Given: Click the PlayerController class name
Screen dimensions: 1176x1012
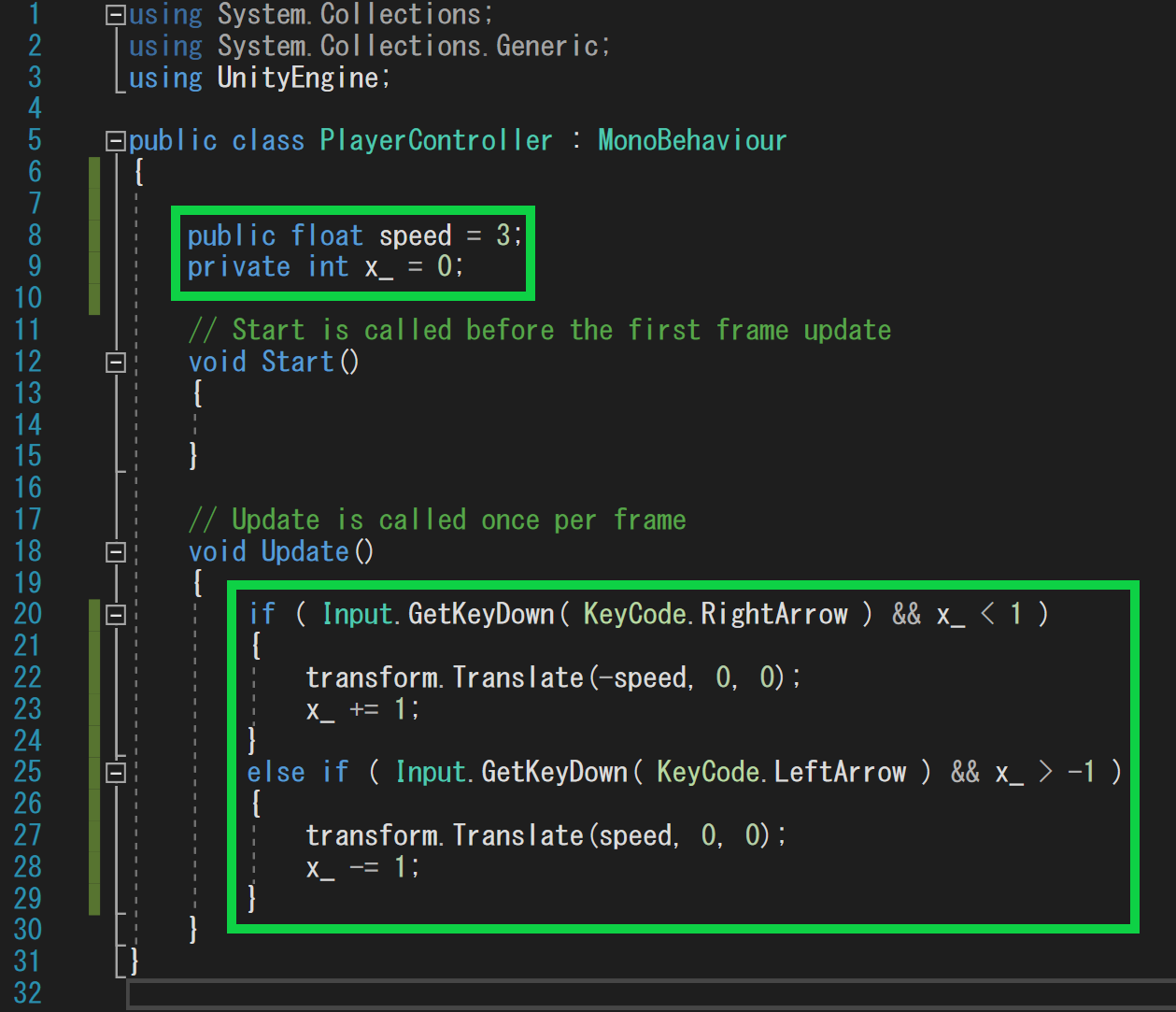Looking at the screenshot, I should [x=435, y=141].
